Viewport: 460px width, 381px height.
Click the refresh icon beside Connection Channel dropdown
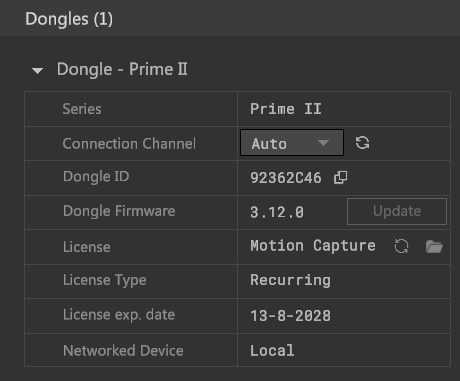tap(362, 143)
